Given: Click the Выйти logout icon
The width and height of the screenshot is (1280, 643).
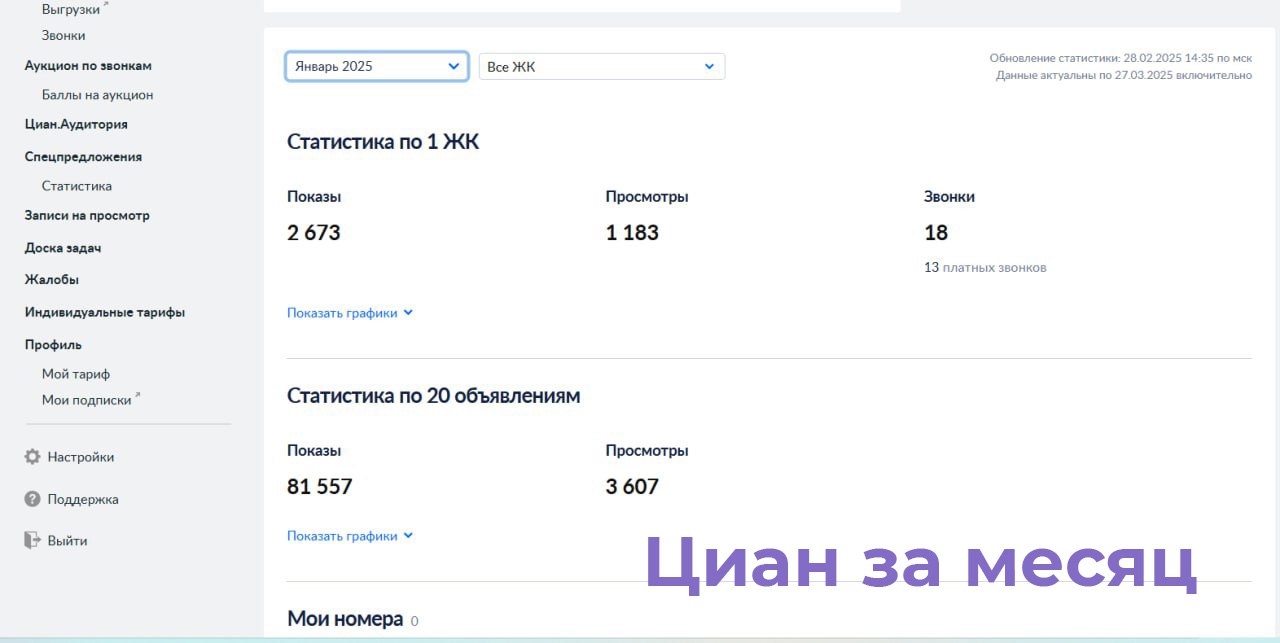Looking at the screenshot, I should [32, 541].
